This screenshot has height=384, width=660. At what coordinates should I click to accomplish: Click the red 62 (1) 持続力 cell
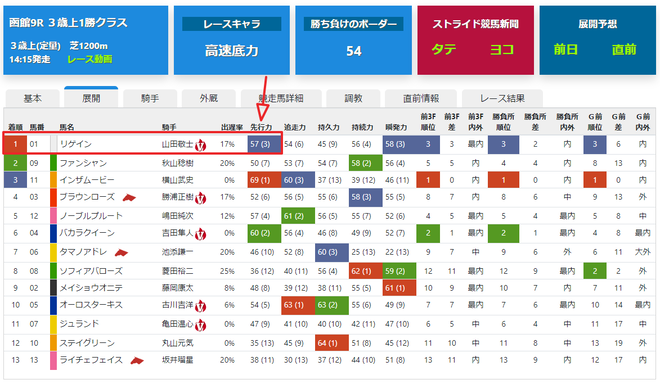365,271
